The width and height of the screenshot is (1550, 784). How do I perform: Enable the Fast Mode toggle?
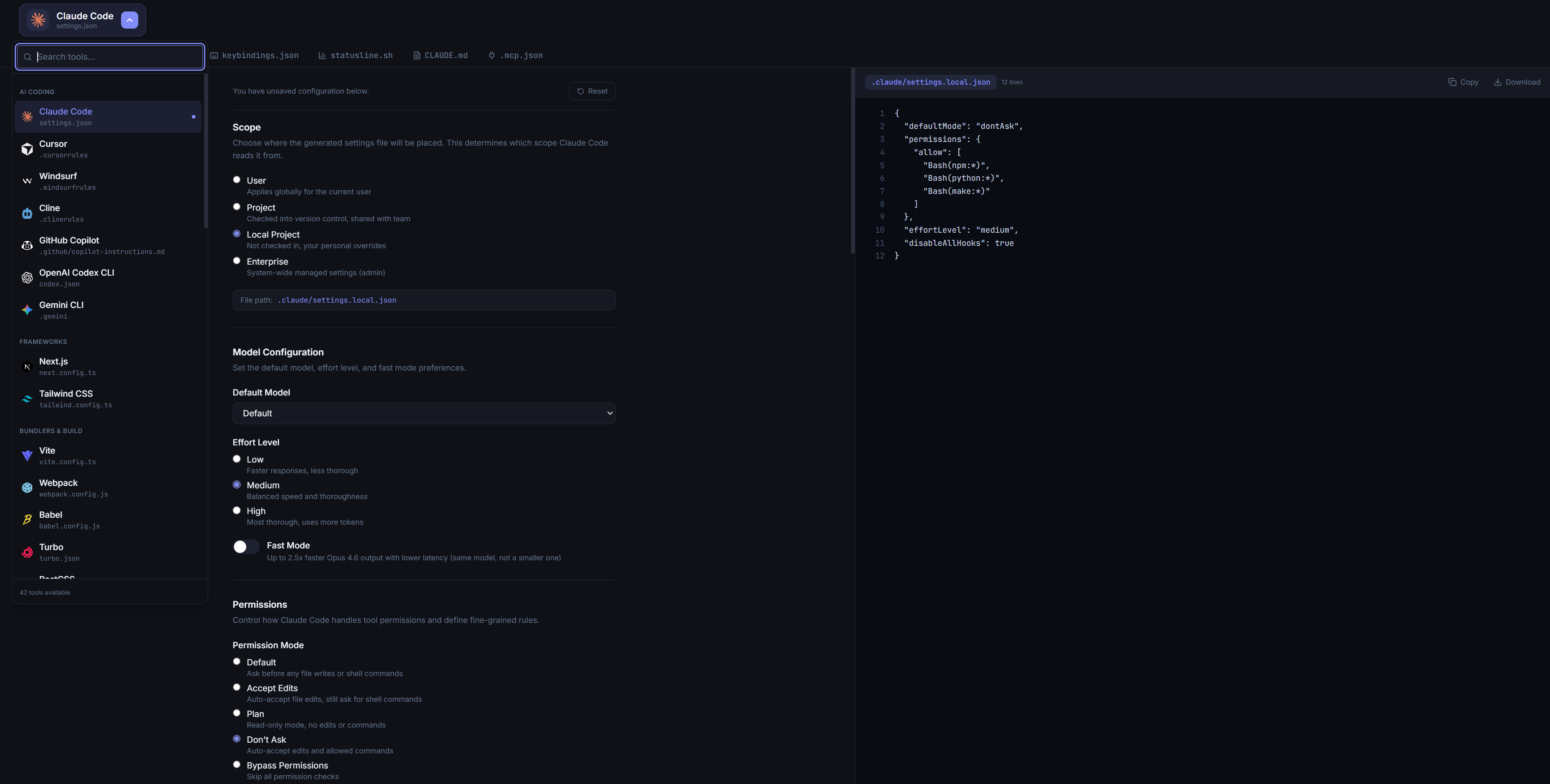[x=245, y=547]
